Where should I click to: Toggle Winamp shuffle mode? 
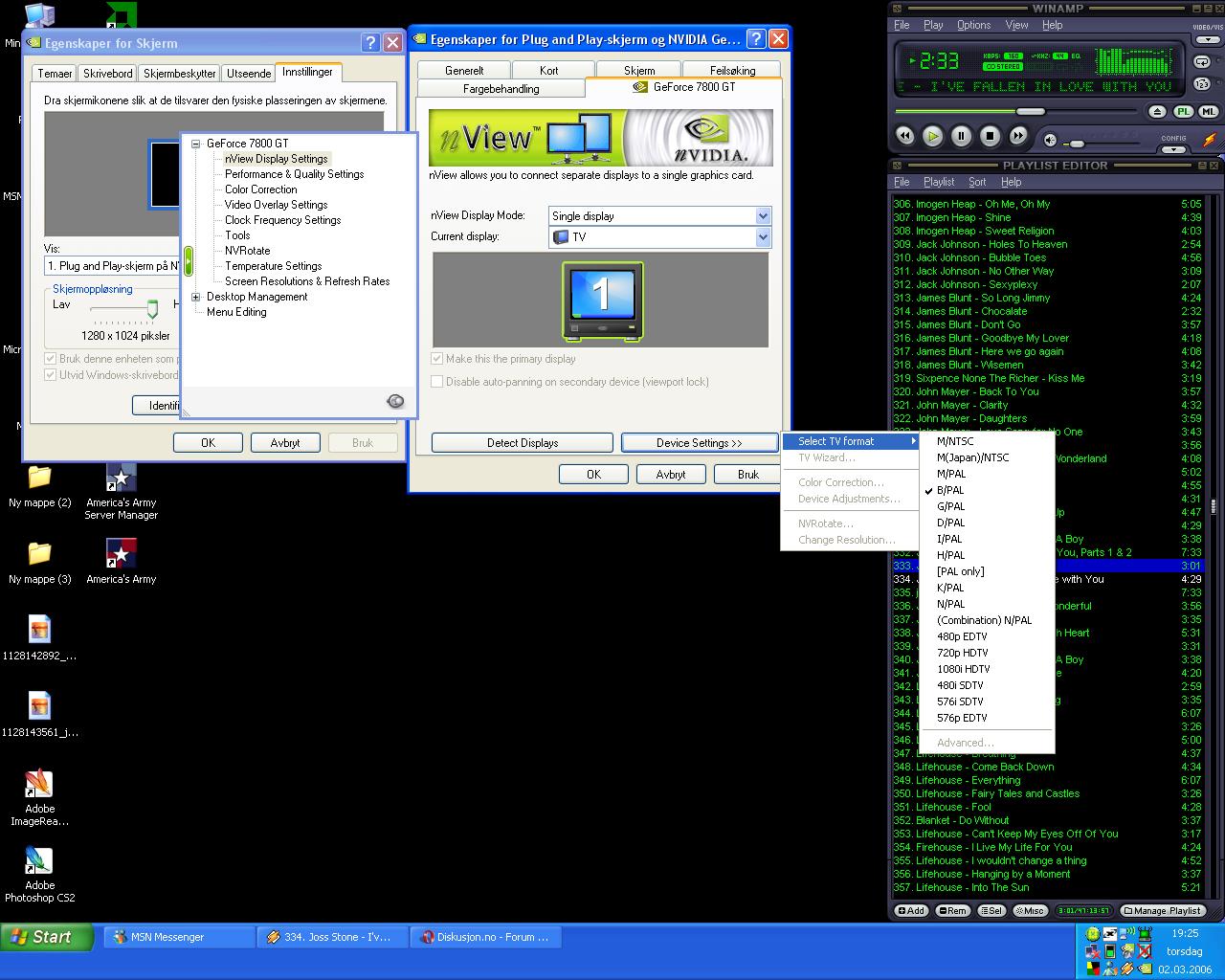point(1202,83)
